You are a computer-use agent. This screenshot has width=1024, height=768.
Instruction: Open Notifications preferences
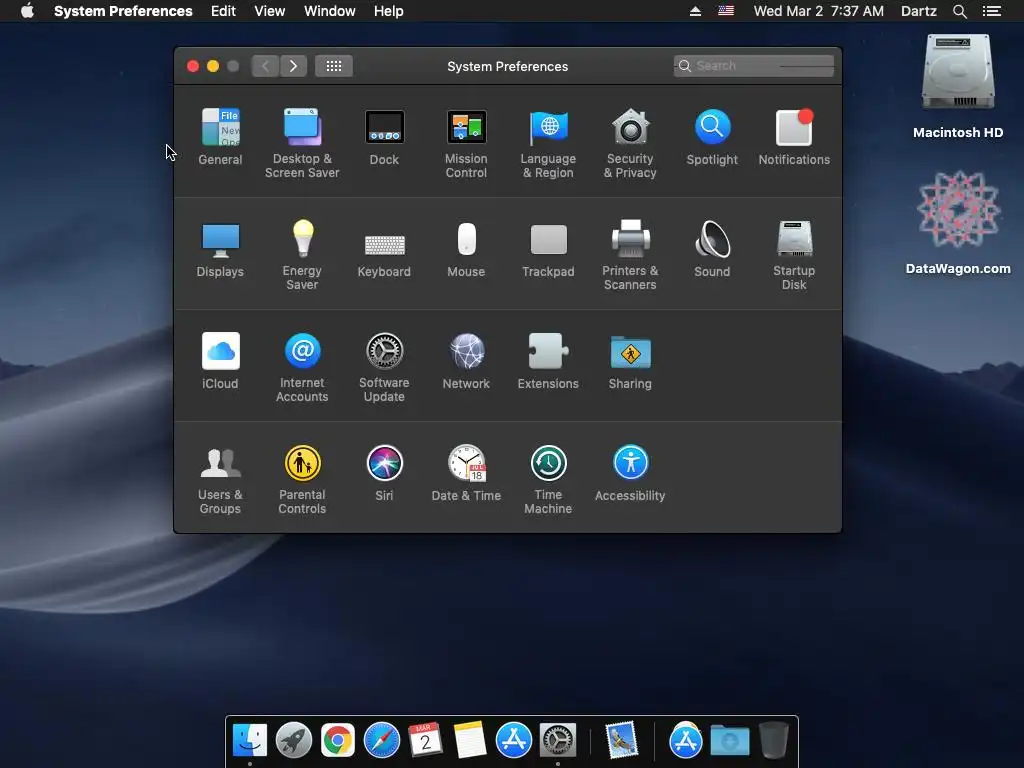tap(794, 136)
